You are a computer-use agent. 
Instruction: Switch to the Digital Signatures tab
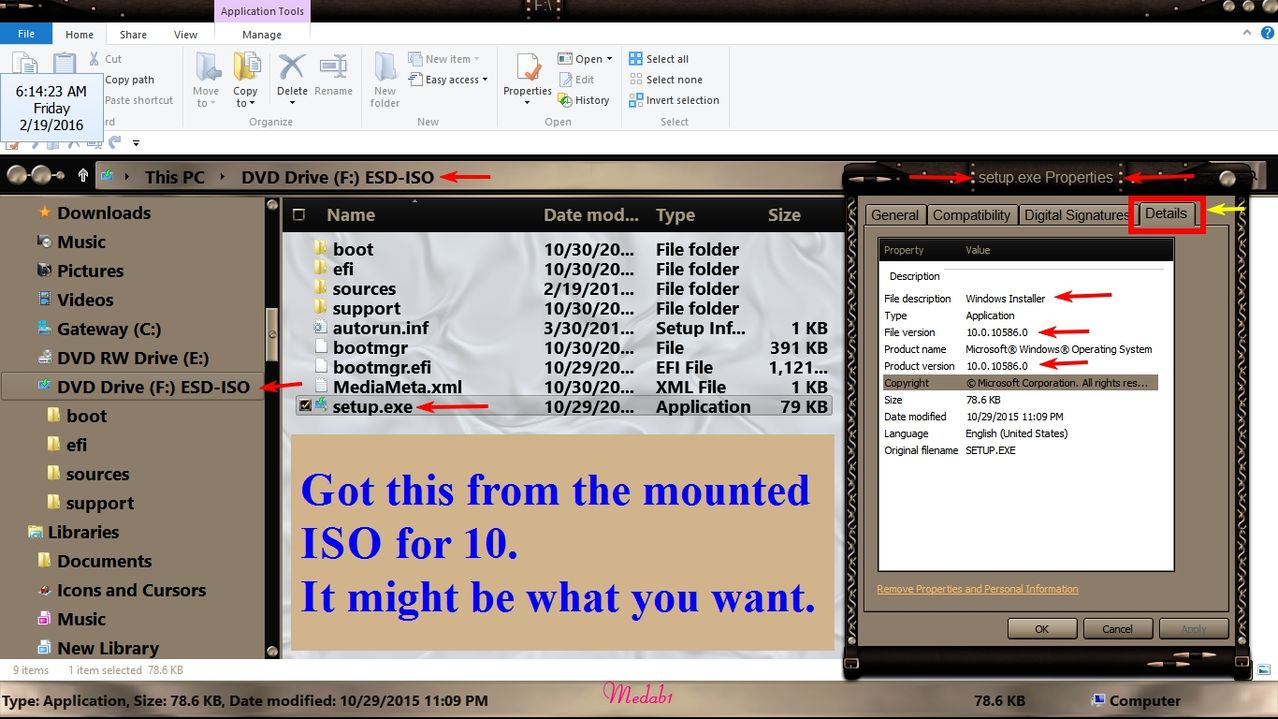1076,215
